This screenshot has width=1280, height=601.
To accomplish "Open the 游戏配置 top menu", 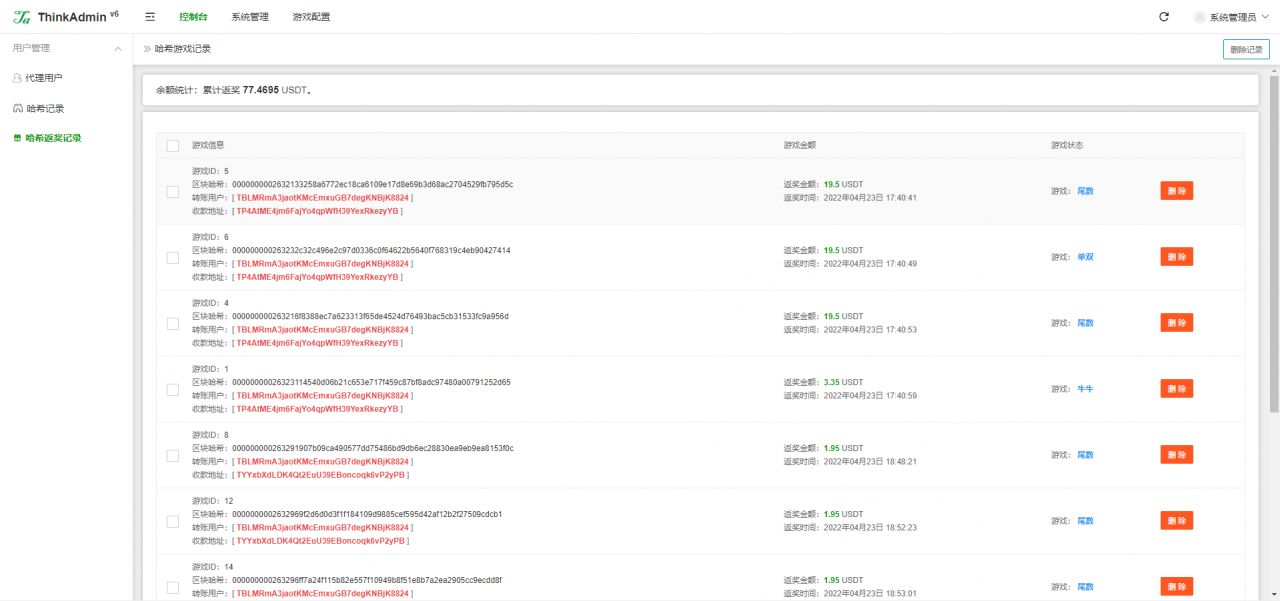I will click(x=311, y=17).
